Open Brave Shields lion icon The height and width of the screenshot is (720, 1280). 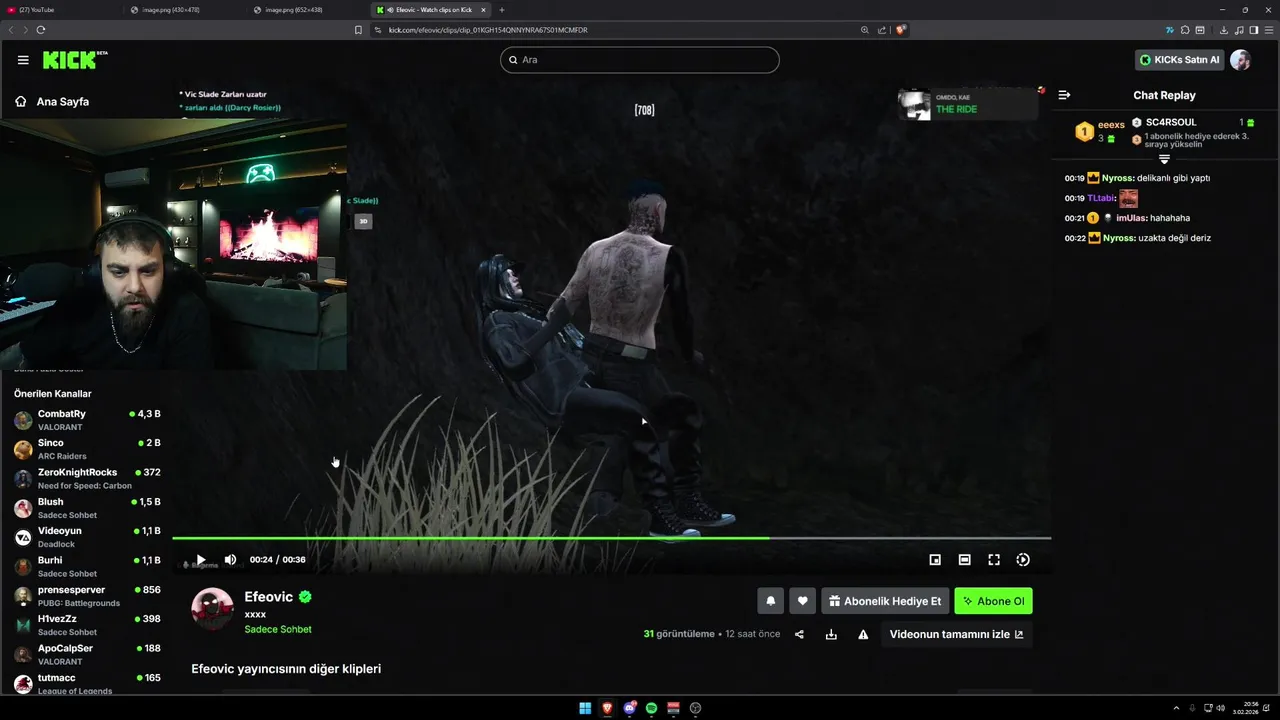click(x=900, y=30)
